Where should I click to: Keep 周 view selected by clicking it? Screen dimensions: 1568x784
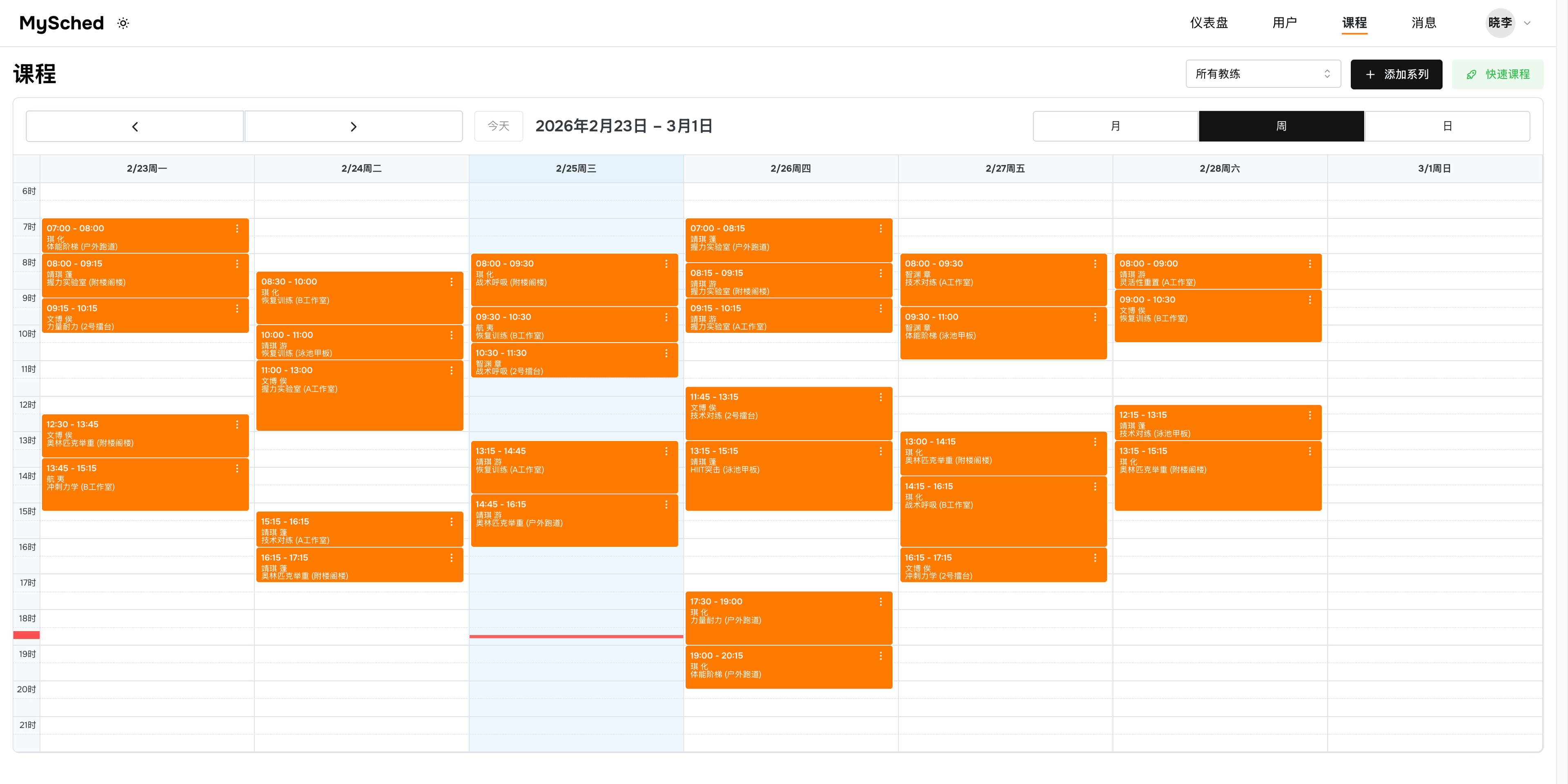(x=1281, y=126)
